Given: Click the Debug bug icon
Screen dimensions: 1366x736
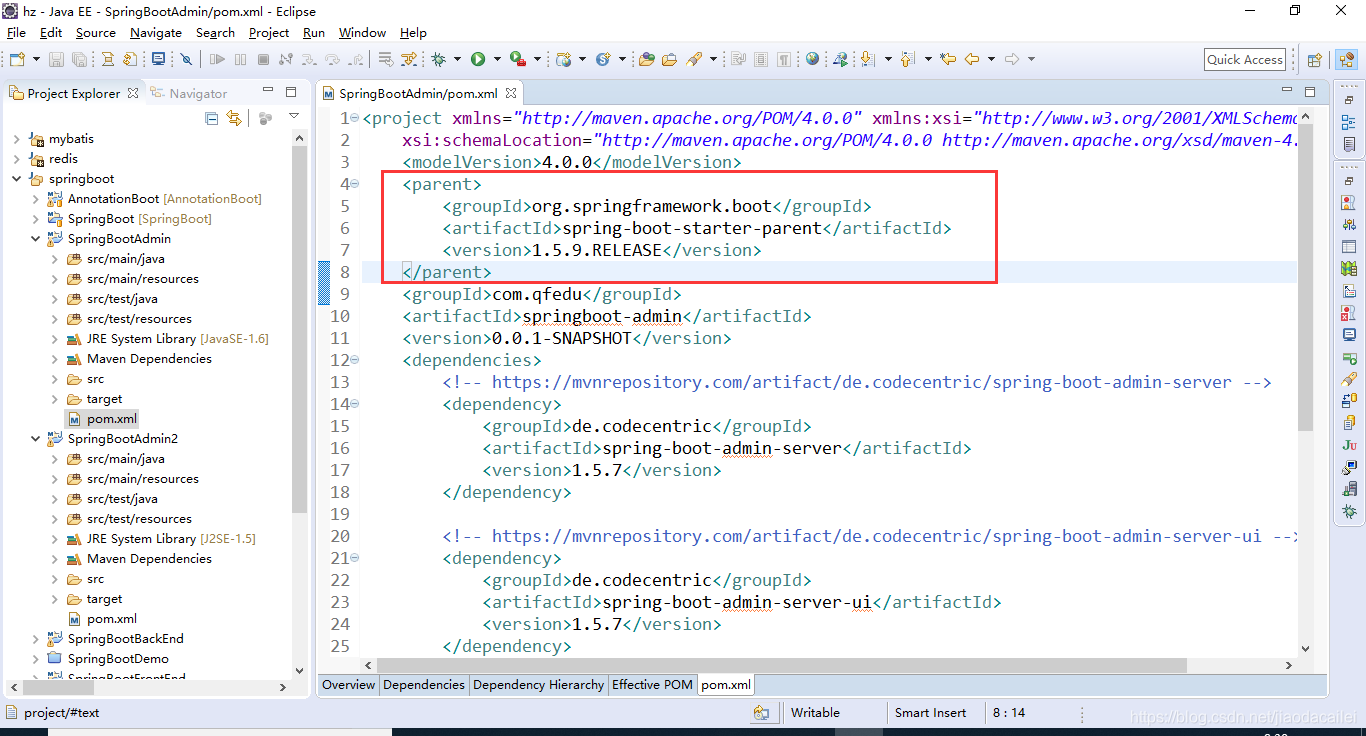Looking at the screenshot, I should 438,59.
